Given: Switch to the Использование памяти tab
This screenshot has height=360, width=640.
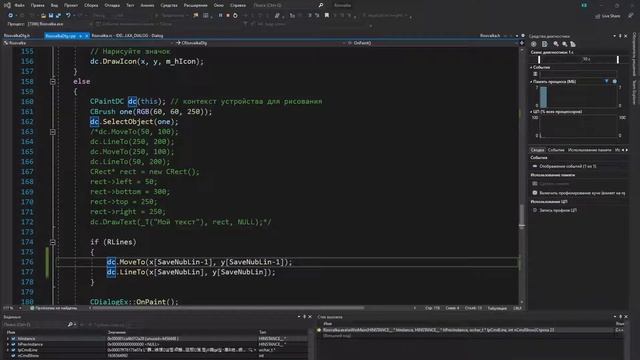Looking at the screenshot, I should [589, 150].
